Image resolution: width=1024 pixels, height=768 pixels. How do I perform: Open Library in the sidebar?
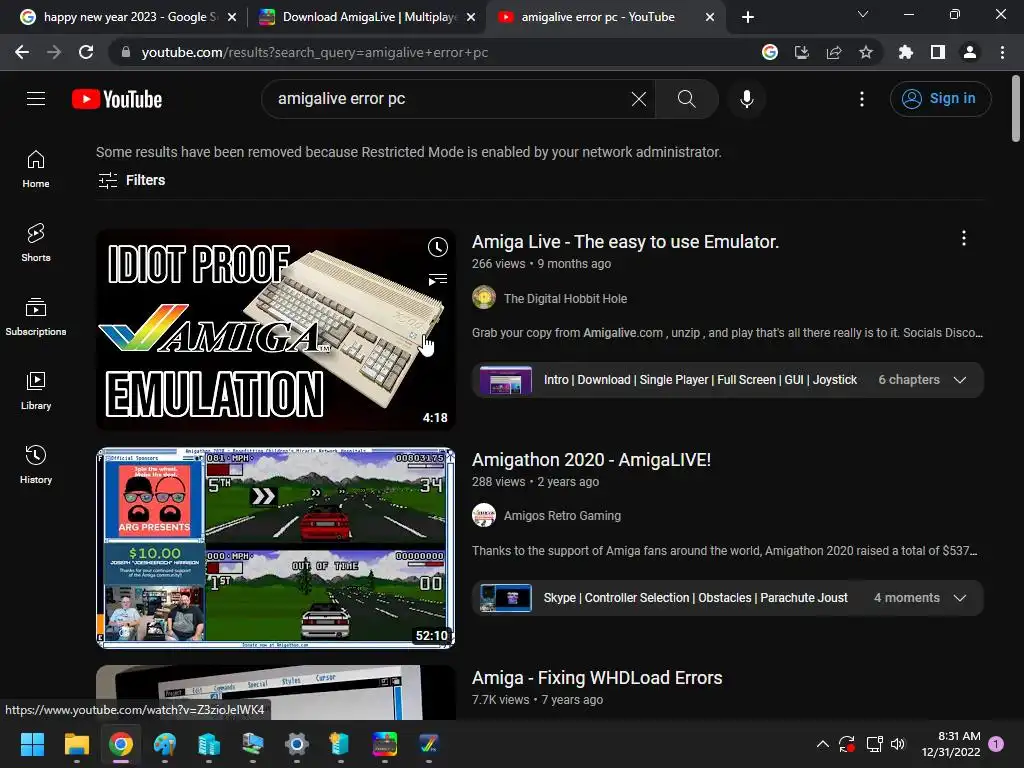(36, 390)
